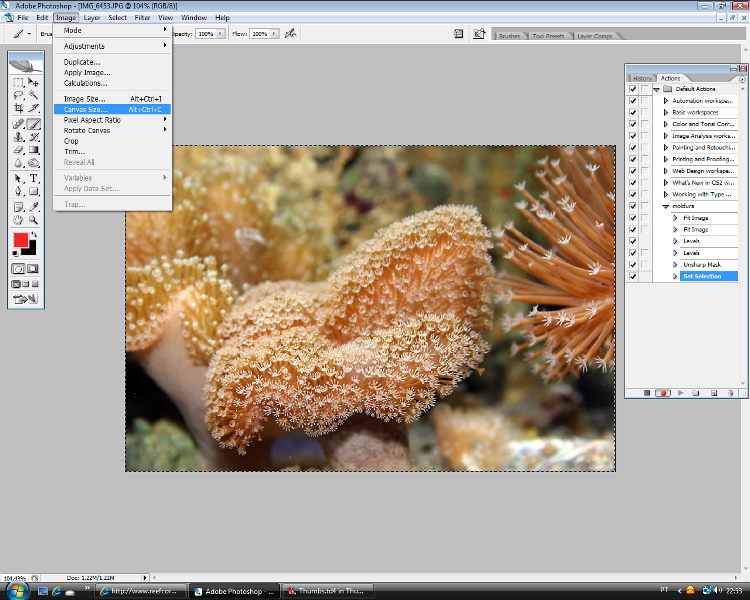Choose Canvas Size from Image menu
Screen dimensions: 750x600
[x=85, y=109]
